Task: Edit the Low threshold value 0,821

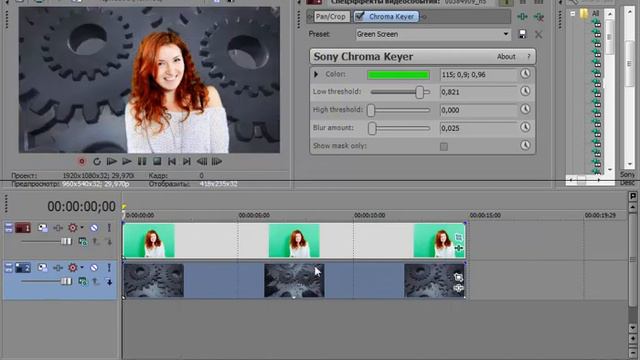Action: (x=478, y=92)
